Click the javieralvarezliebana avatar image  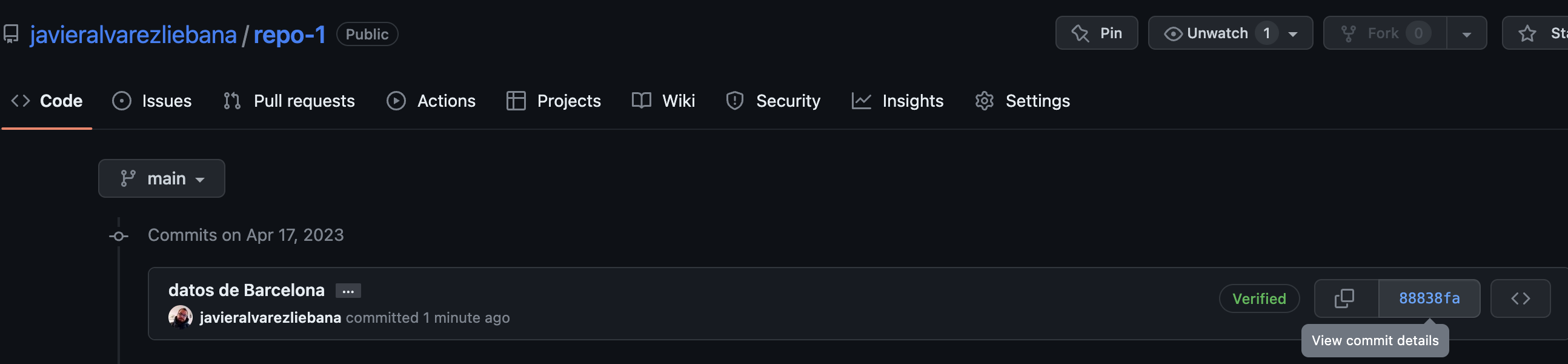click(180, 317)
